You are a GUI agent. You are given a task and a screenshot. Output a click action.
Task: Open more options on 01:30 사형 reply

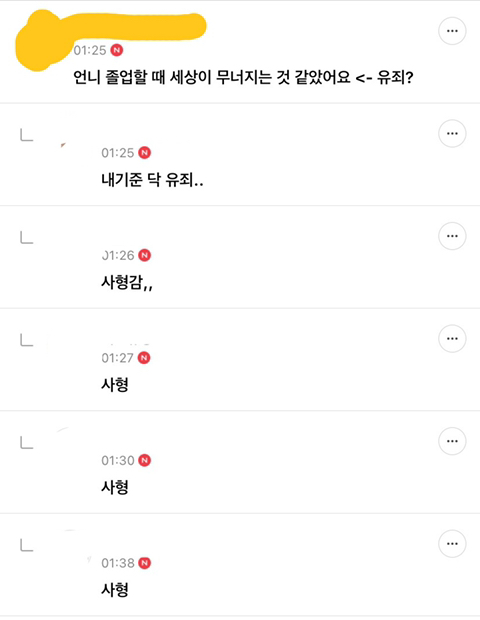tap(452, 441)
